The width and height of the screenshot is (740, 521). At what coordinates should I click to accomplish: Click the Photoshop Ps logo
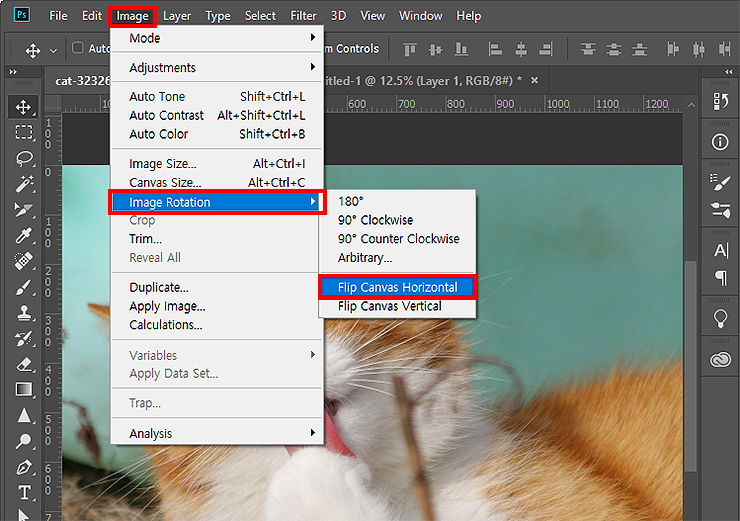[22, 15]
